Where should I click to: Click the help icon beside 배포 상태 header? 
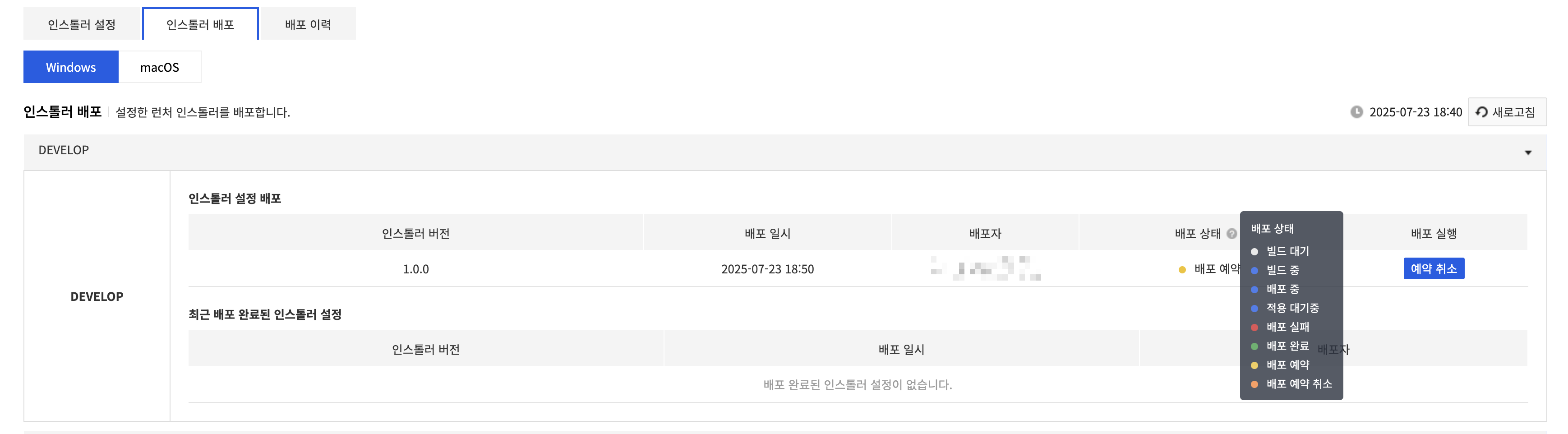pyautogui.click(x=1231, y=234)
